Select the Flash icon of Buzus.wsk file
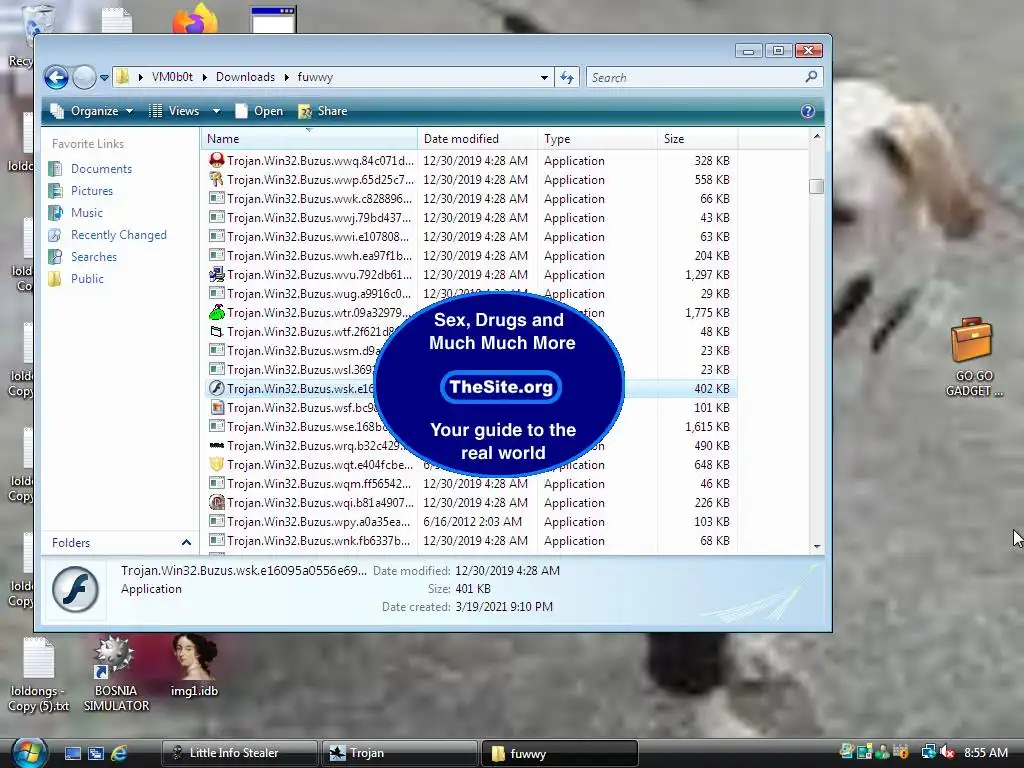 (x=217, y=389)
